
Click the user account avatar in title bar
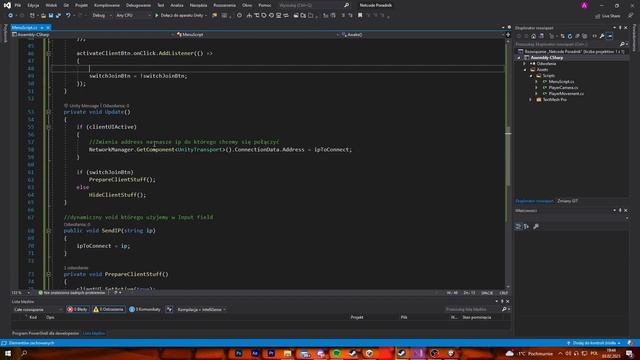coord(584,5)
